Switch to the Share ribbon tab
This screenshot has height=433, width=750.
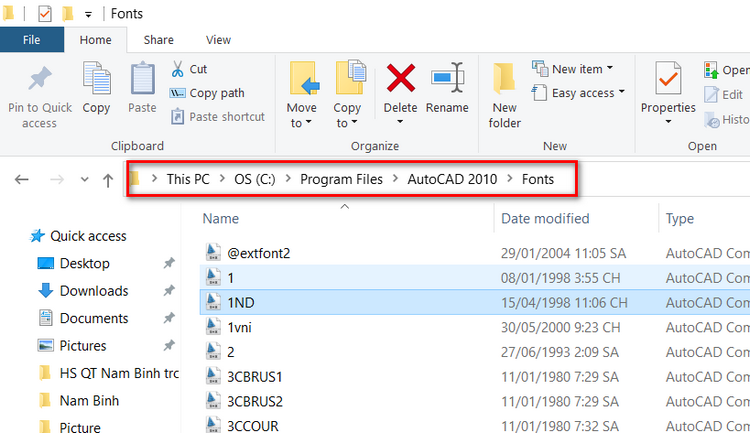(158, 40)
